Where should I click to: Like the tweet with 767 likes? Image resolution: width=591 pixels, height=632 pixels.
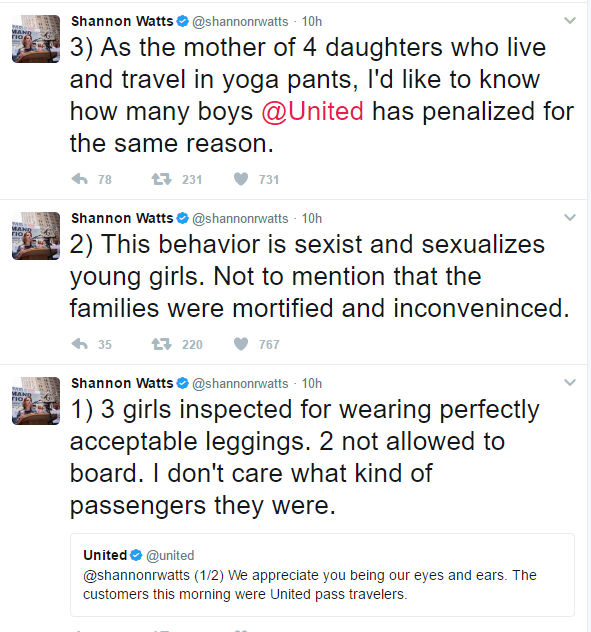coord(241,344)
